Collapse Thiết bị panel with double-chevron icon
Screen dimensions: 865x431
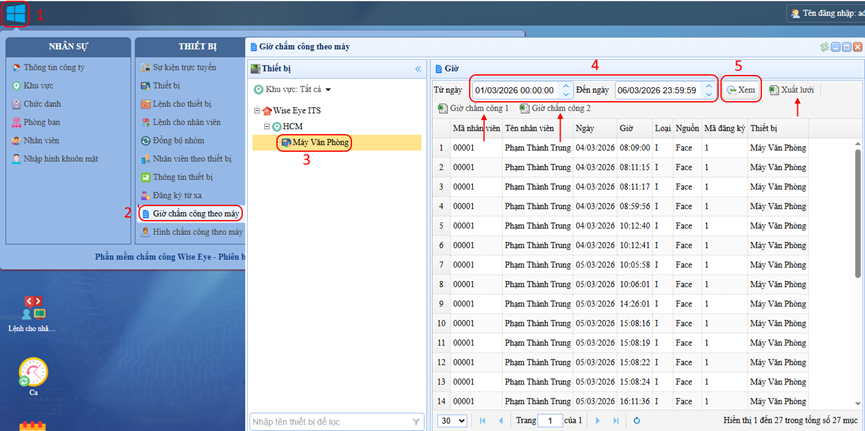point(418,69)
